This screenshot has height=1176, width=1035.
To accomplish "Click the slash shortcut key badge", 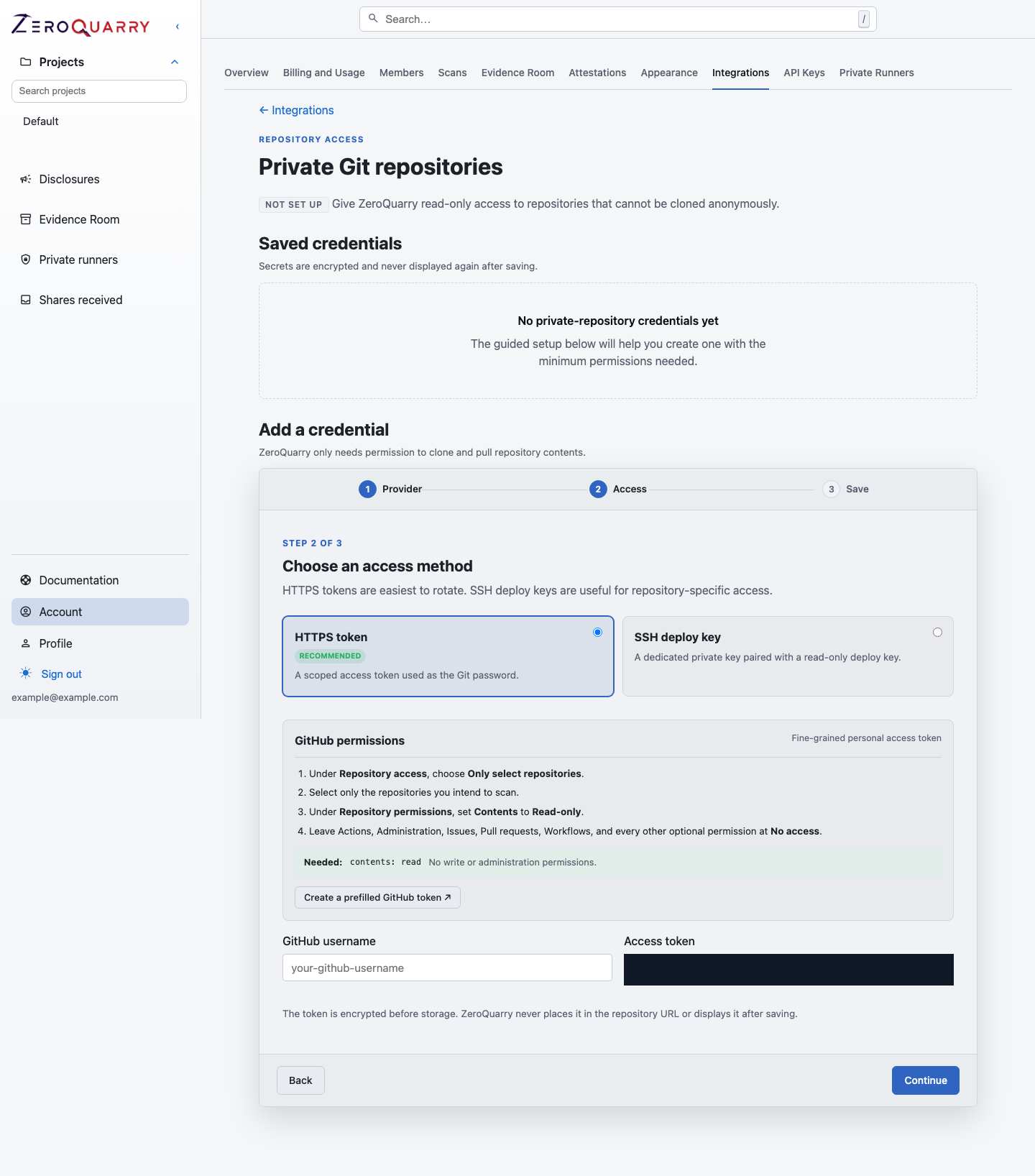I will (x=864, y=19).
